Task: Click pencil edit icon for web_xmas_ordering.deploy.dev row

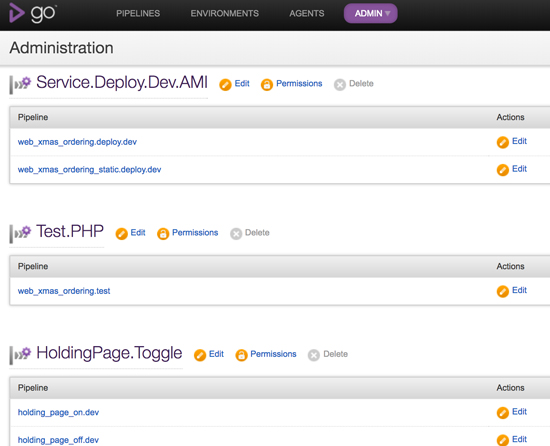Action: pyautogui.click(x=503, y=142)
